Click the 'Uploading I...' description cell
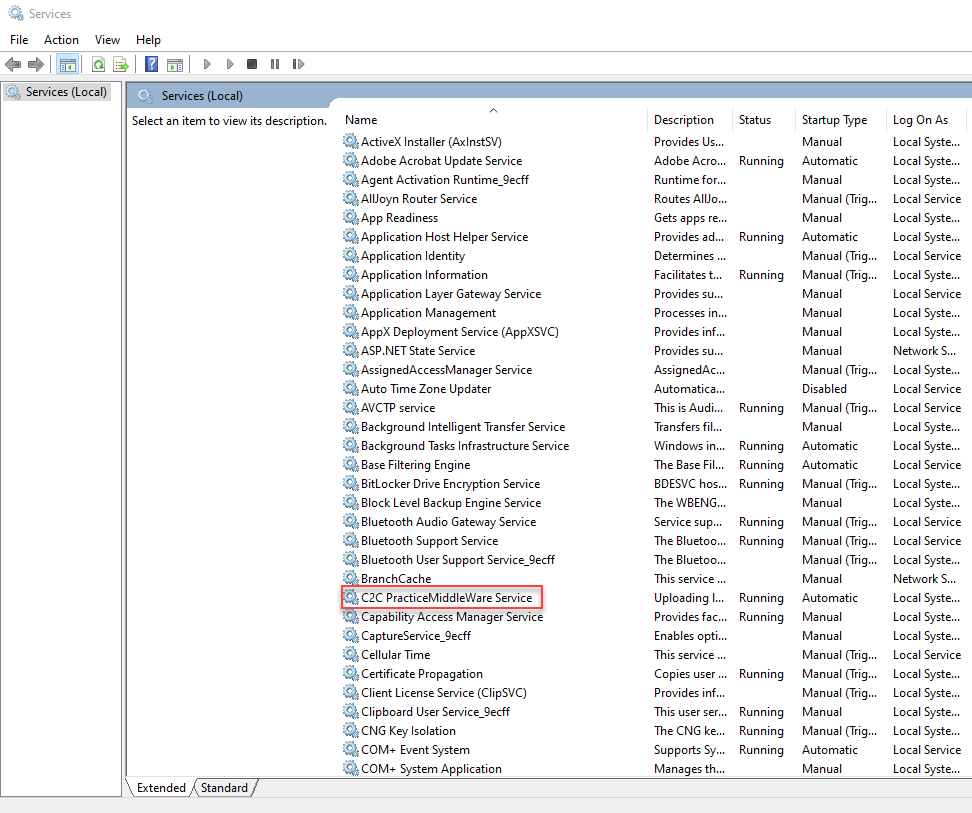Viewport: 972px width, 813px height. click(x=689, y=597)
